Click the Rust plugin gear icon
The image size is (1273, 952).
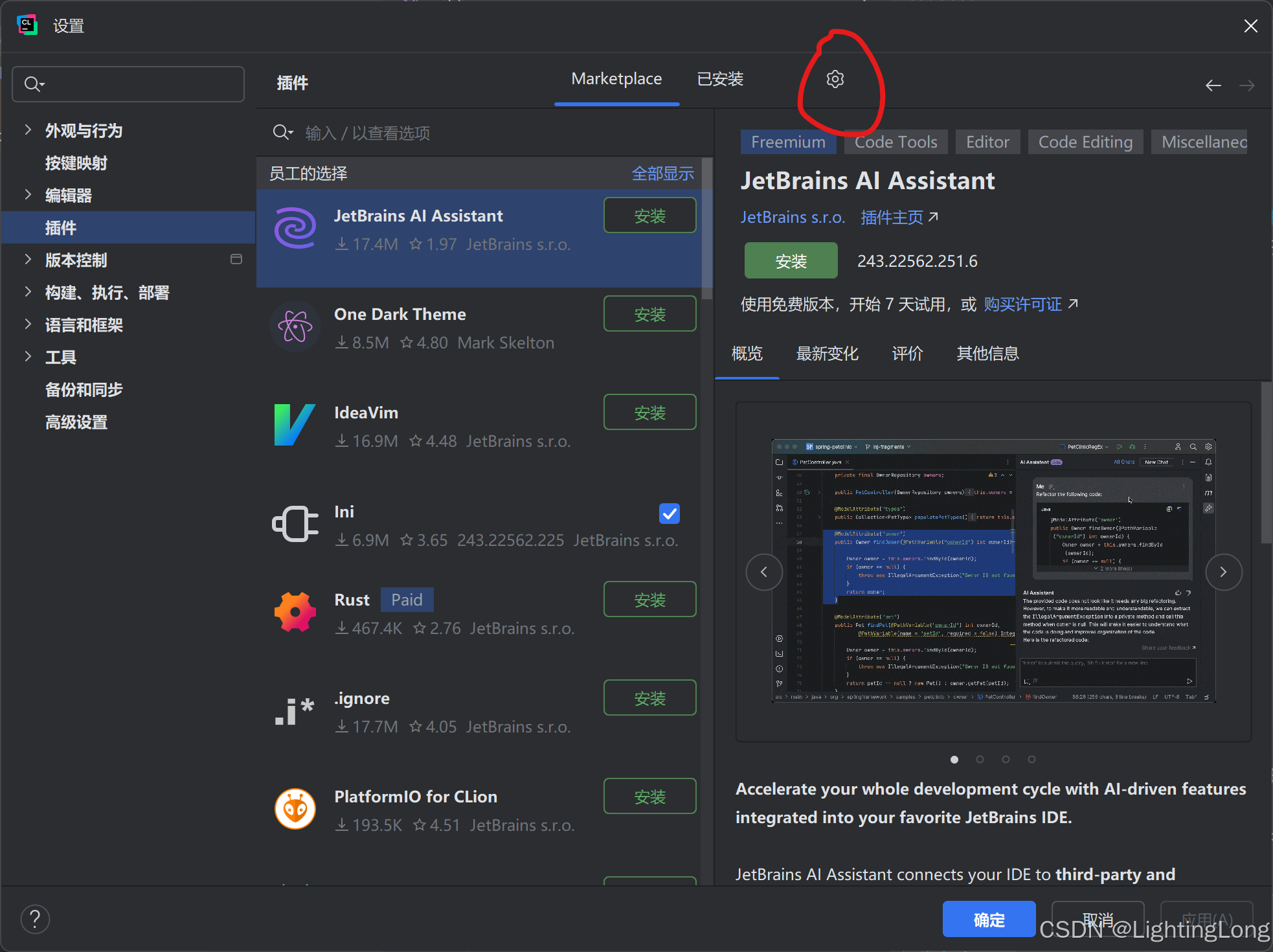pos(295,611)
